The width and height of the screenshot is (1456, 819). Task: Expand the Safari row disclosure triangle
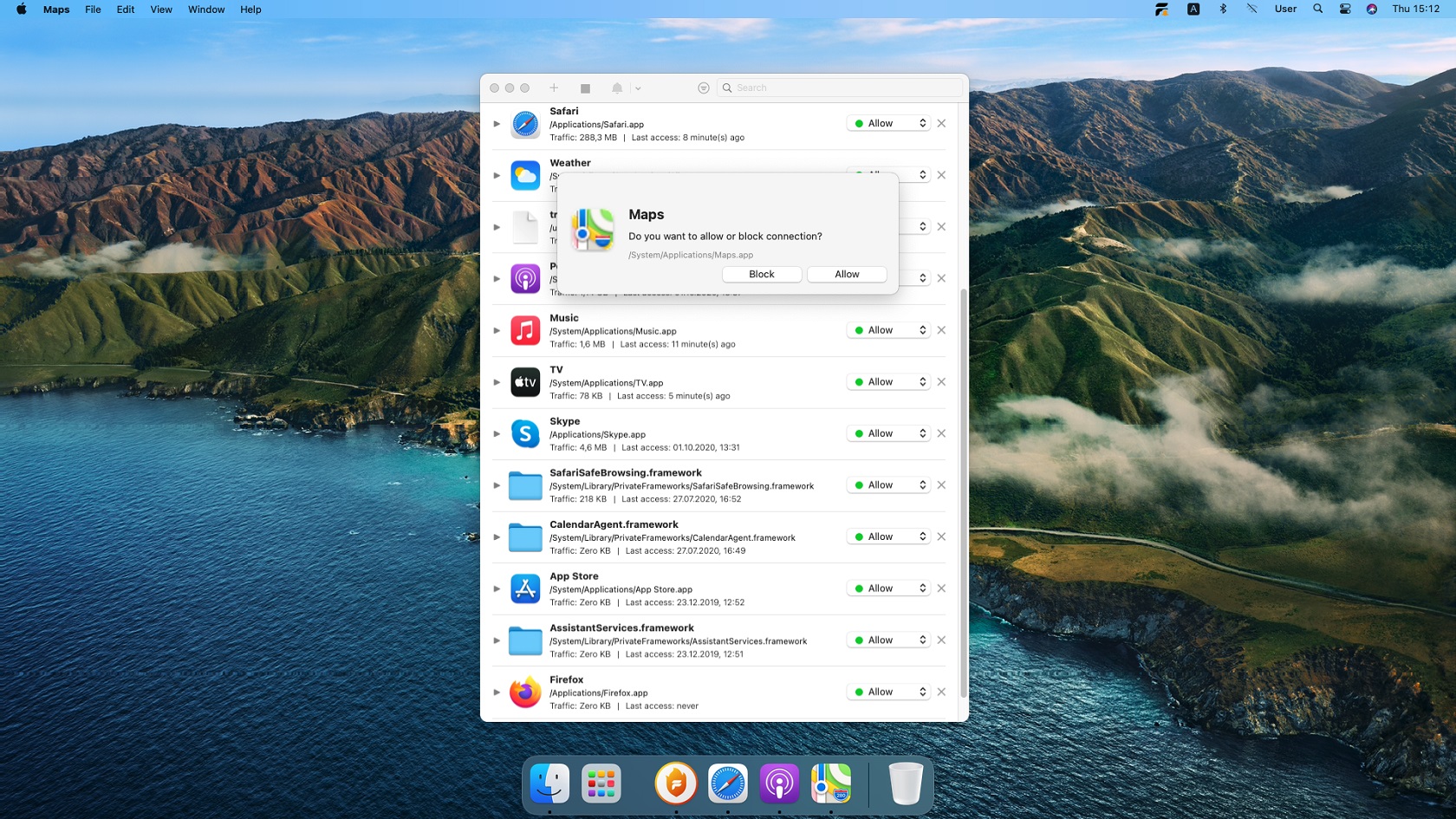(497, 124)
